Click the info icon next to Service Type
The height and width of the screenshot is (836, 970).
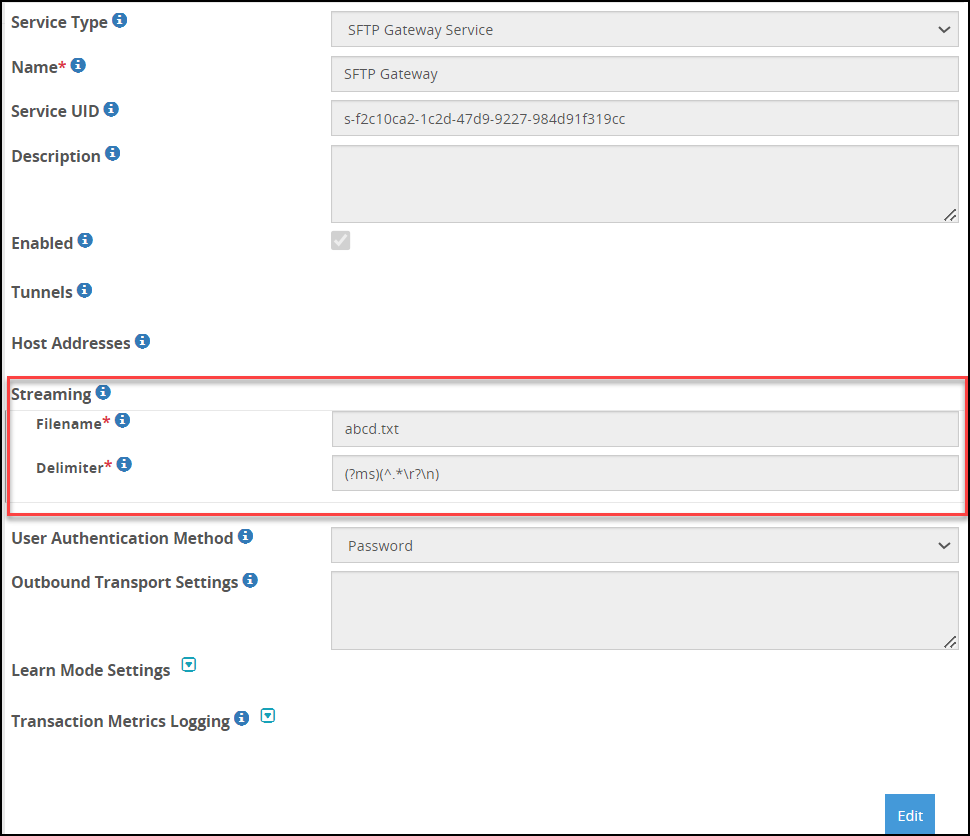coord(119,20)
